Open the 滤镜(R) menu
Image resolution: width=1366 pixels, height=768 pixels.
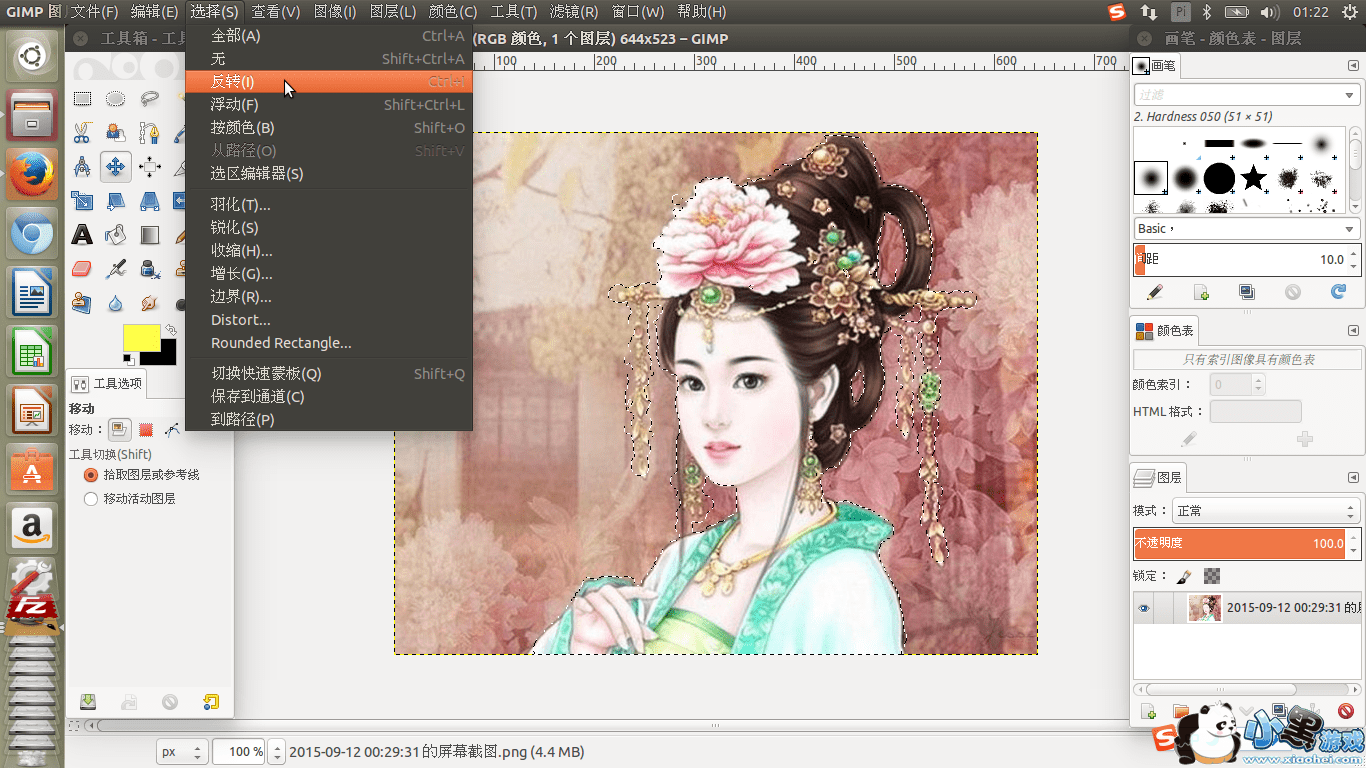click(x=574, y=12)
